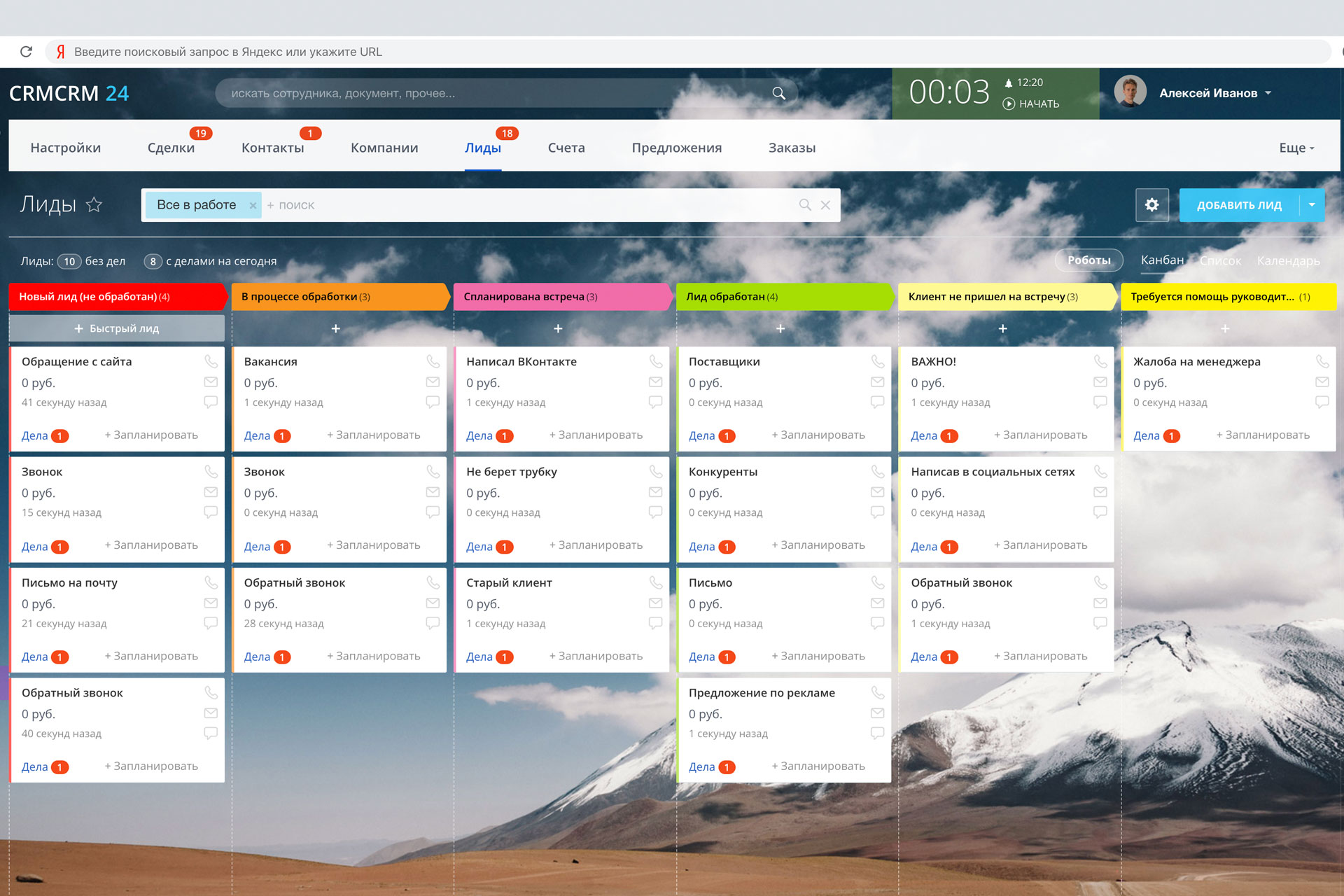1344x896 pixels.
Task: Clear the leads filter search field
Action: click(x=825, y=205)
